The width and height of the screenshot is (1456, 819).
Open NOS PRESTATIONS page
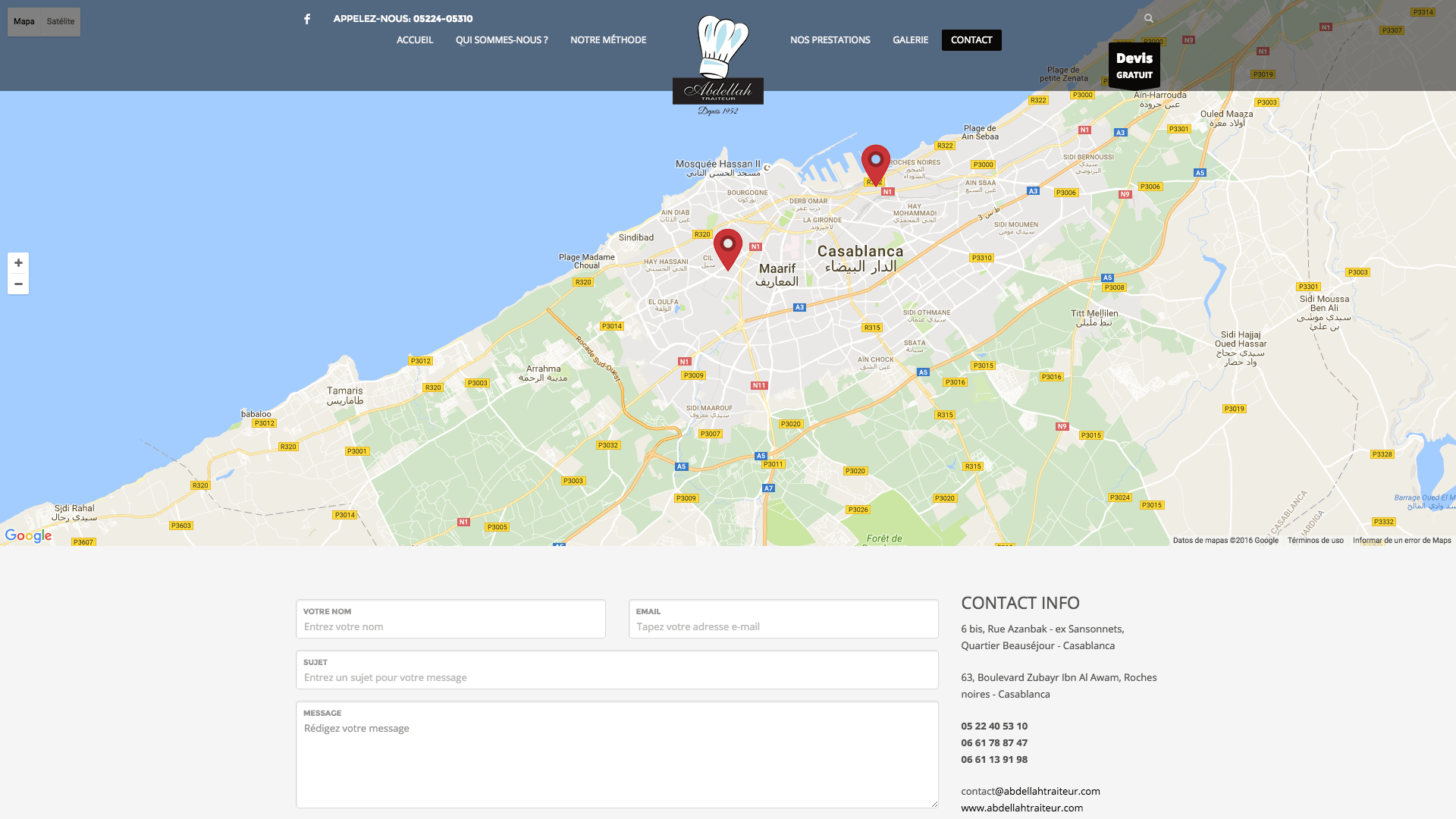point(830,40)
